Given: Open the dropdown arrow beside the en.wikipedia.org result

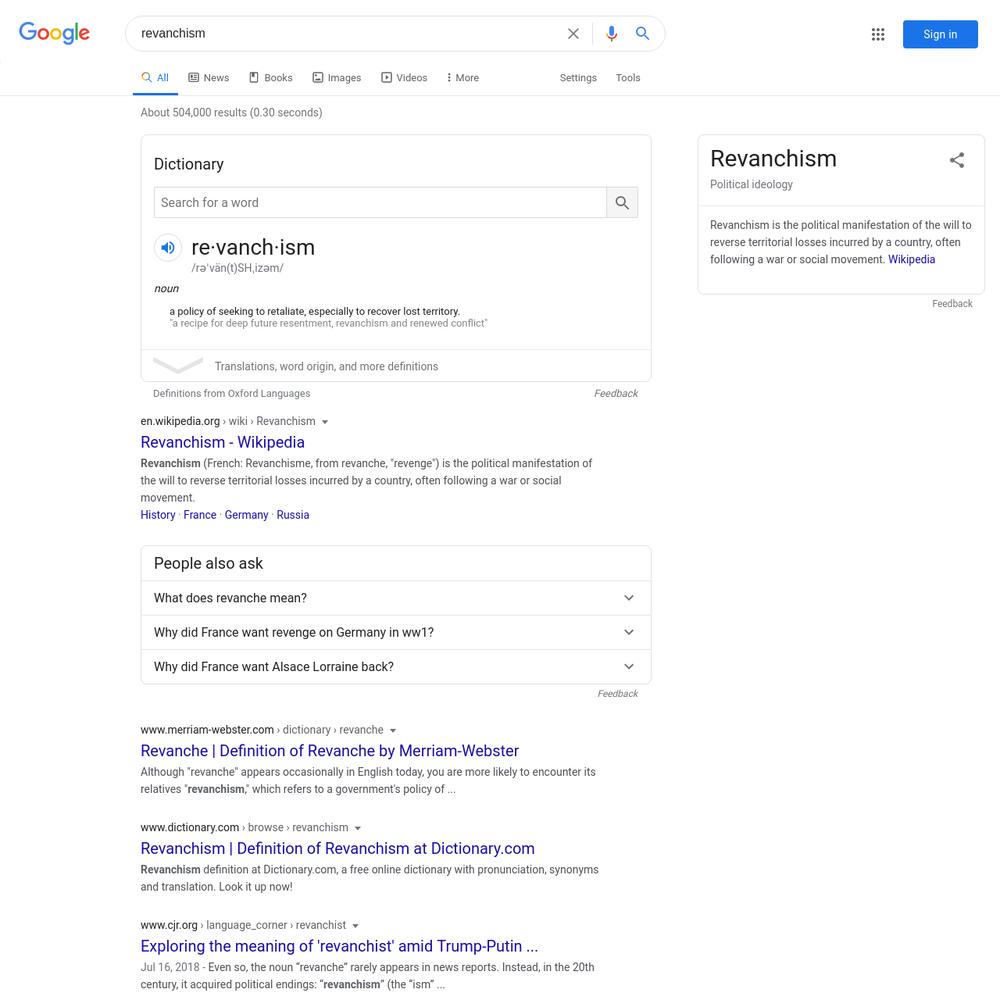Looking at the screenshot, I should (325, 422).
